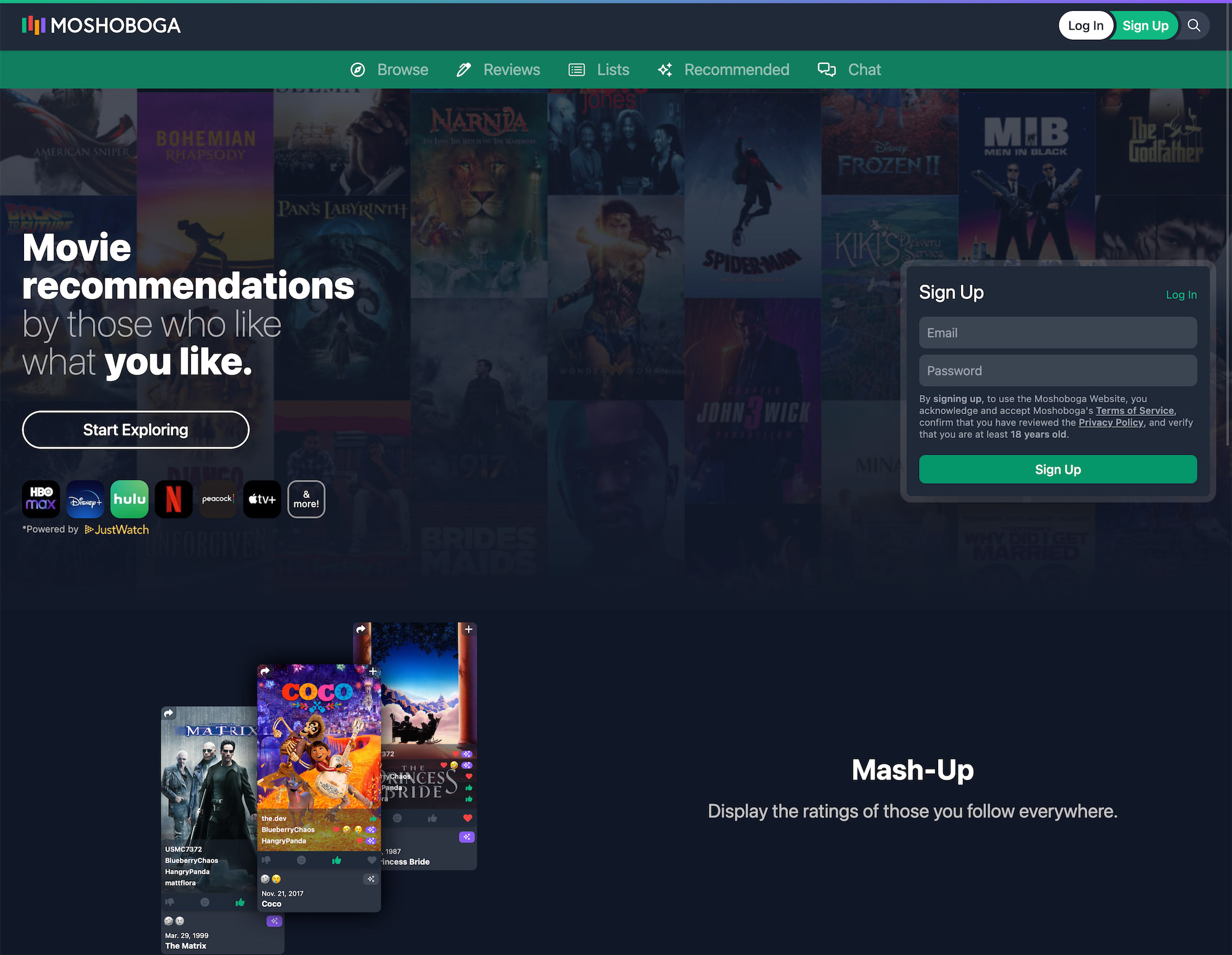Toggle thumbs-up rating on The Matrix card
The height and width of the screenshot is (955, 1232).
click(x=240, y=902)
